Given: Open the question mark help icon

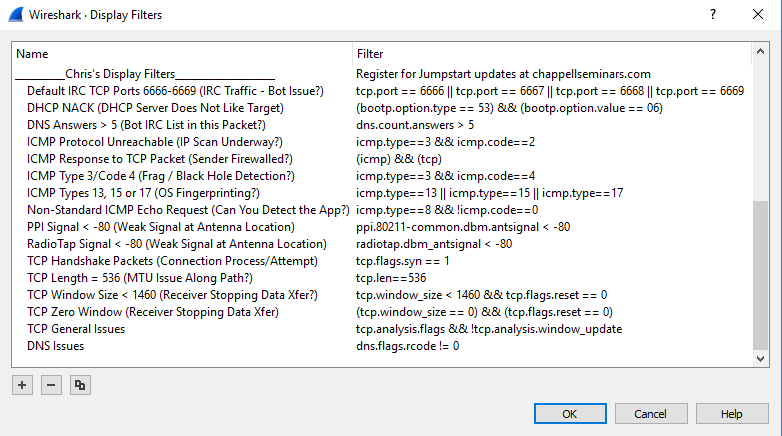Looking at the screenshot, I should 713,14.
